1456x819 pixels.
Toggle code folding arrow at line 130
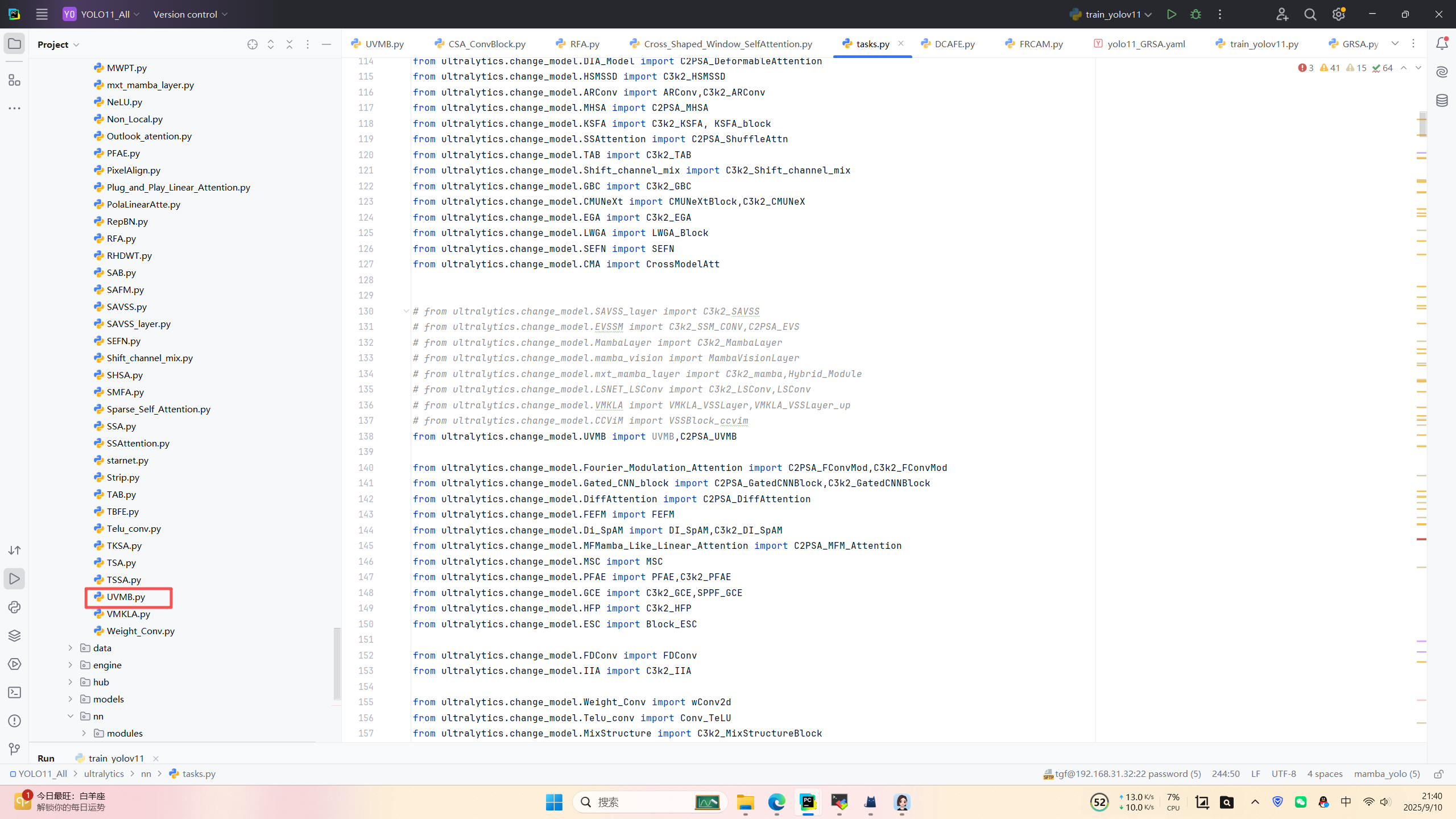pos(406,311)
